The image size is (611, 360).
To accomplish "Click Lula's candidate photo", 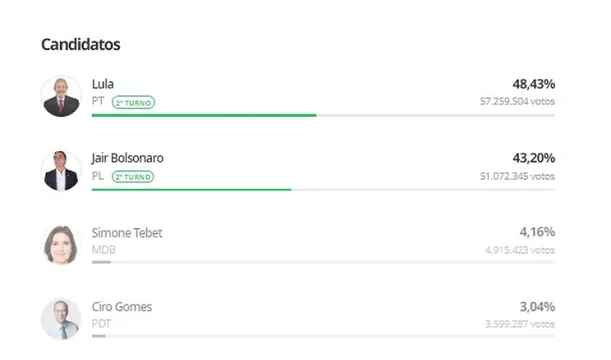I will (61, 96).
